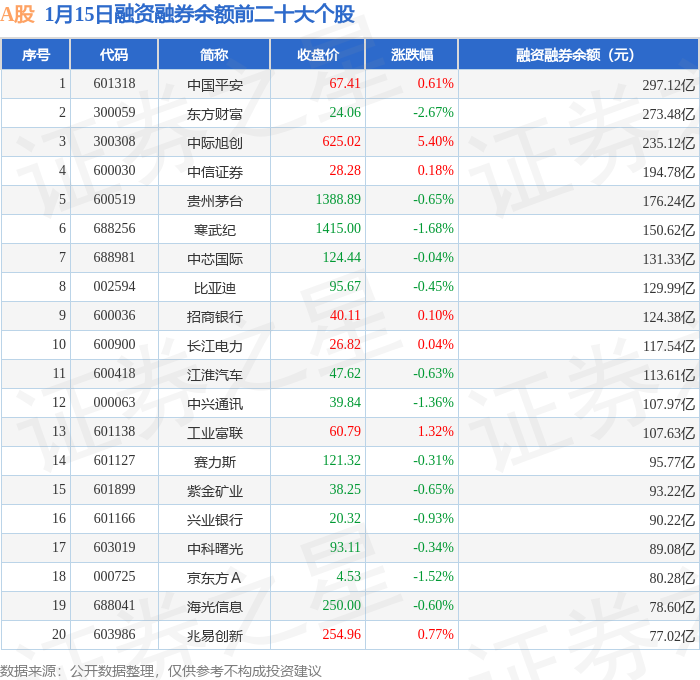Click closing price 67.41
The image size is (700, 680).
(x=345, y=83)
